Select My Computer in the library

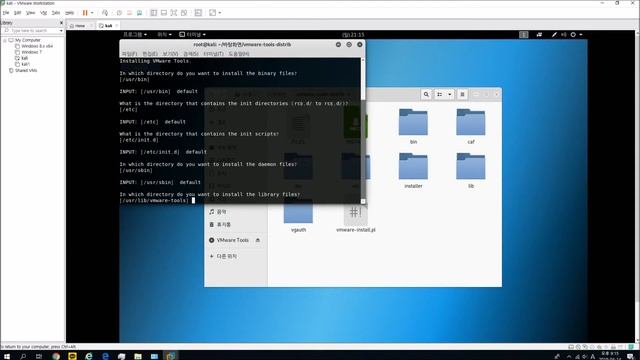point(28,40)
